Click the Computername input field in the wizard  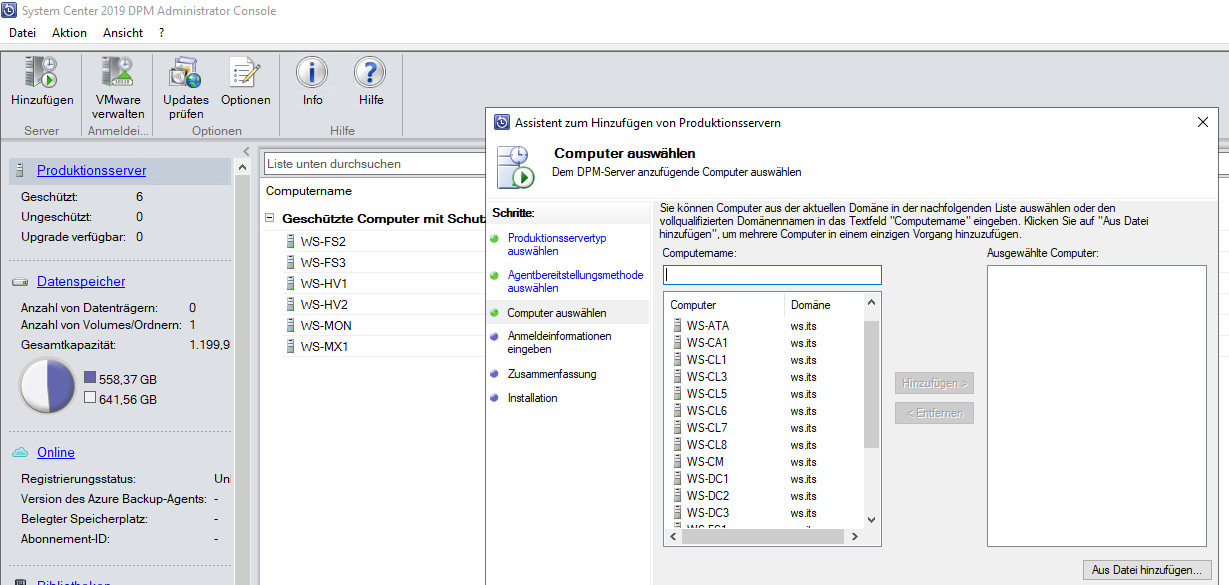tap(772, 275)
